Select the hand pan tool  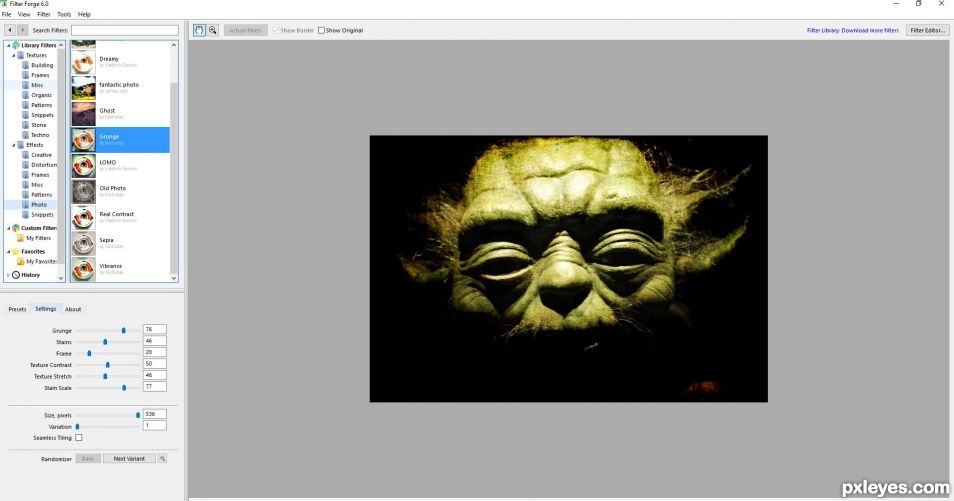pos(199,30)
